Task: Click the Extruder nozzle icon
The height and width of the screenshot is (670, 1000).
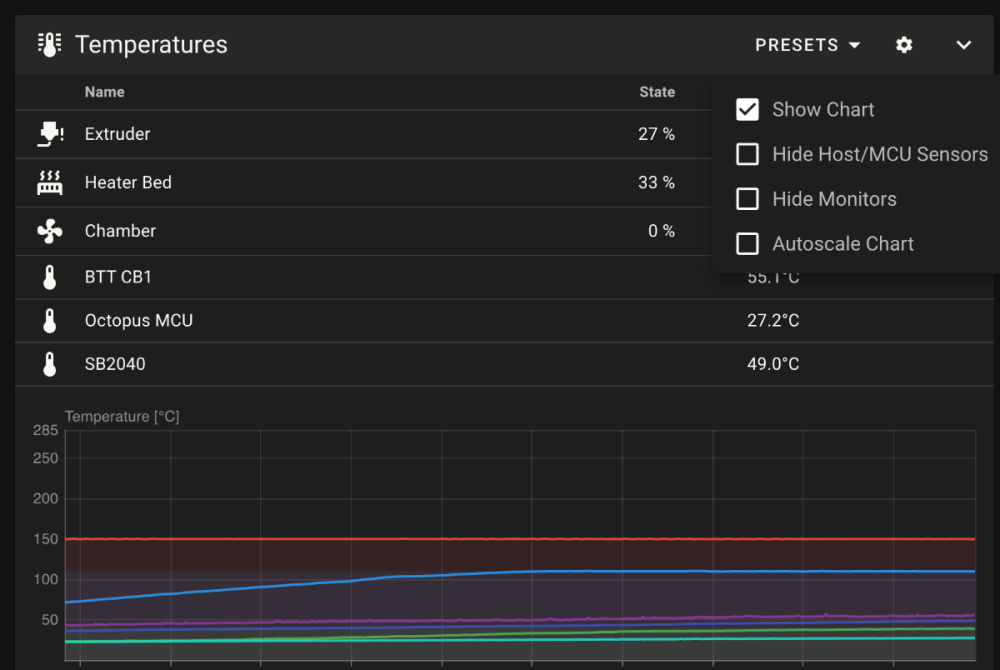Action: (x=50, y=134)
